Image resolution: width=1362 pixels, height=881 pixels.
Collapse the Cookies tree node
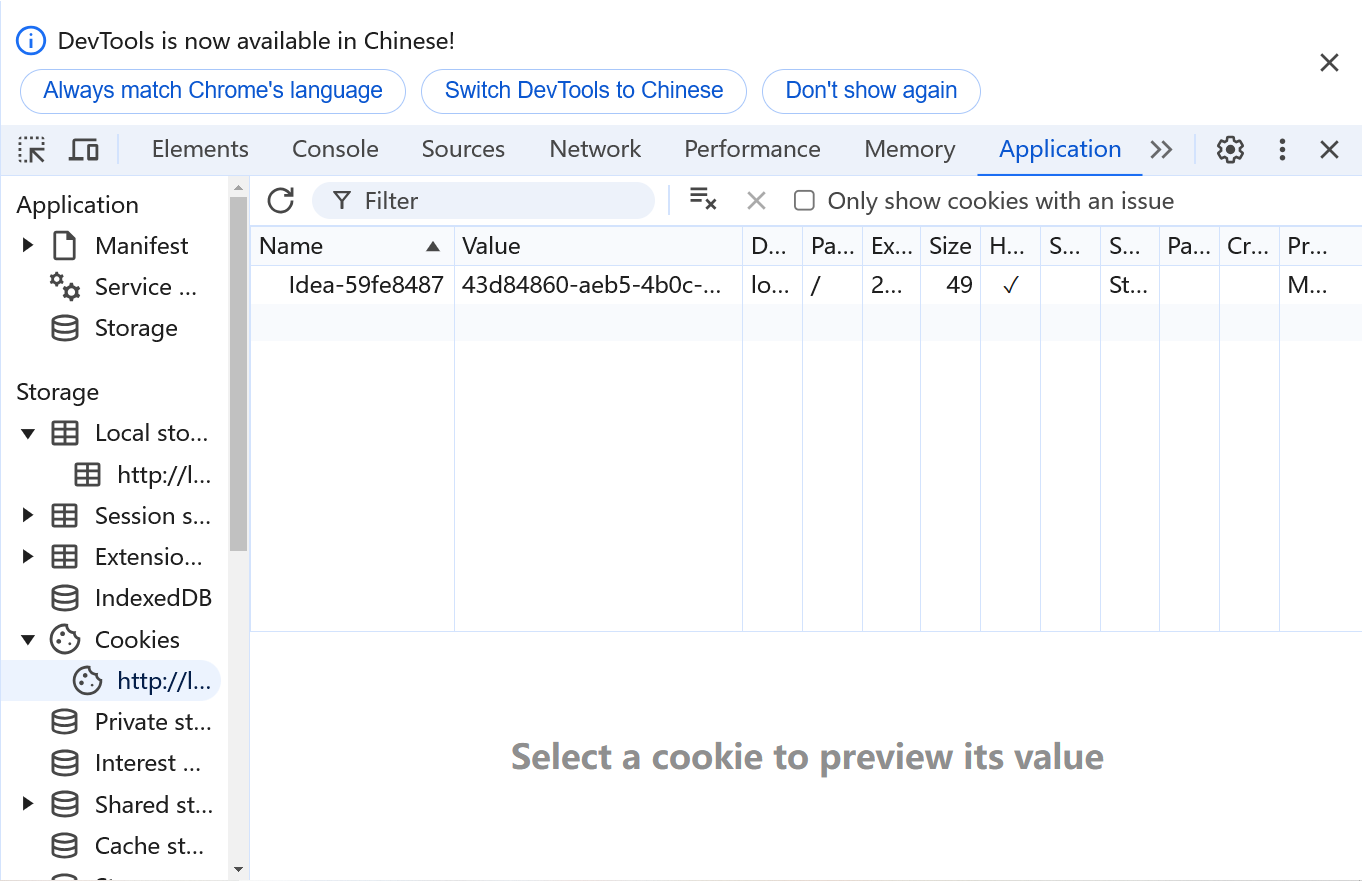pos(28,640)
